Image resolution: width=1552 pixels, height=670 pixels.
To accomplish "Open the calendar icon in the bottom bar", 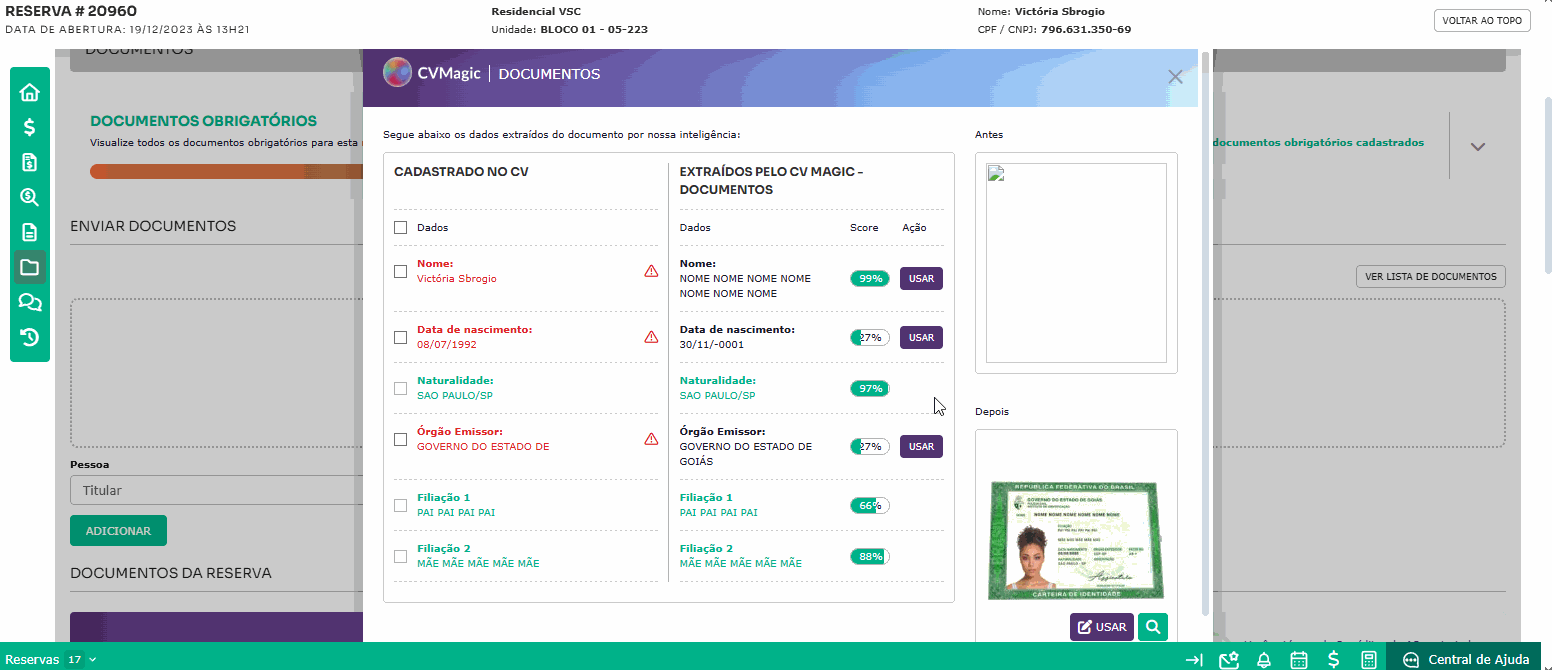I will click(x=1299, y=660).
